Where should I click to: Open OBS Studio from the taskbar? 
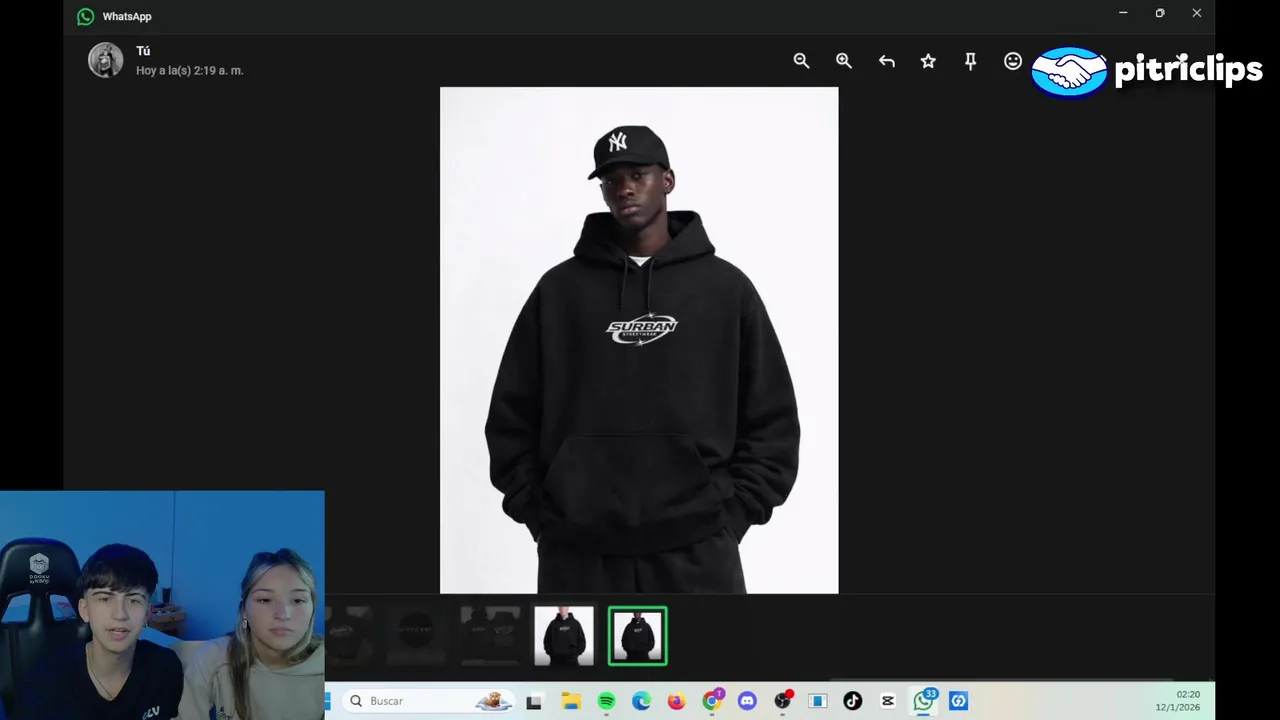pyautogui.click(x=783, y=701)
